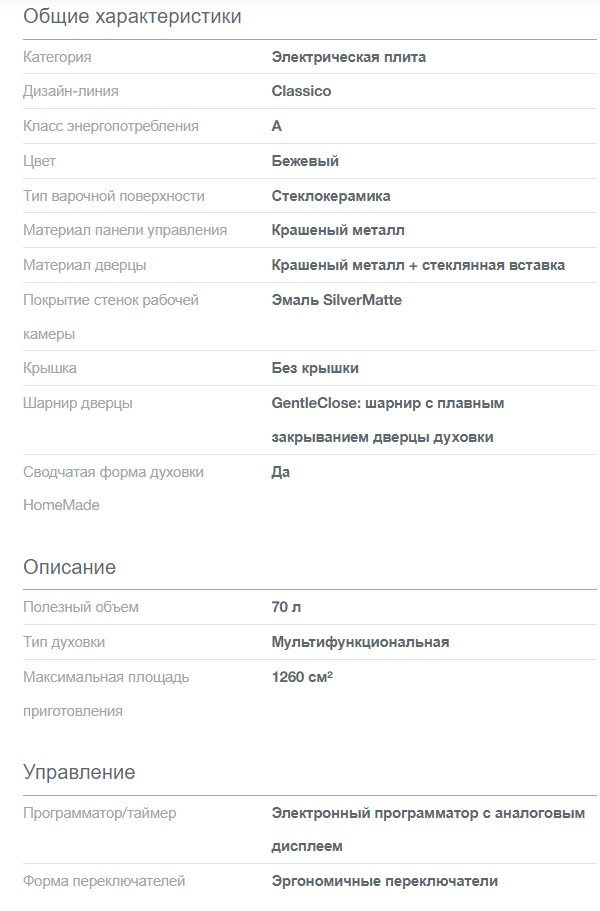Click the "Управление" section heading
Image resolution: width=600 pixels, height=911 pixels.
pos(79,772)
